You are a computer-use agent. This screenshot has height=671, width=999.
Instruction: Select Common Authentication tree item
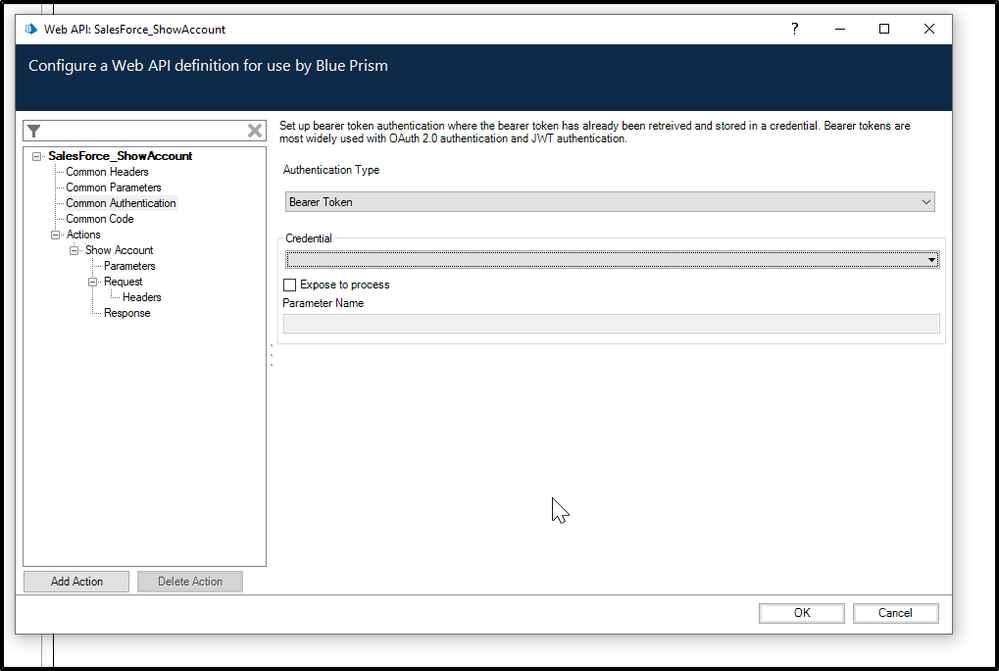121,203
